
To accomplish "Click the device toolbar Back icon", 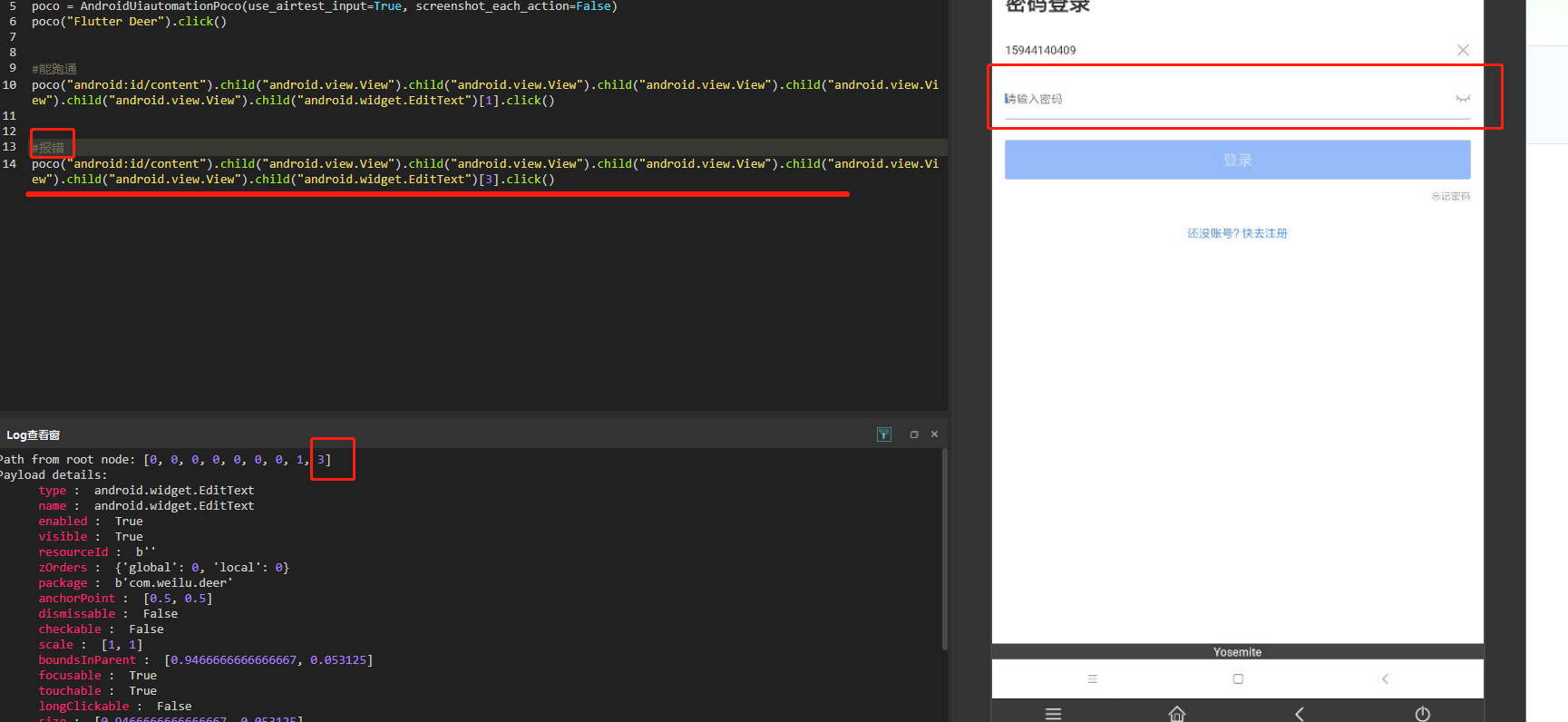I will tap(1299, 714).
